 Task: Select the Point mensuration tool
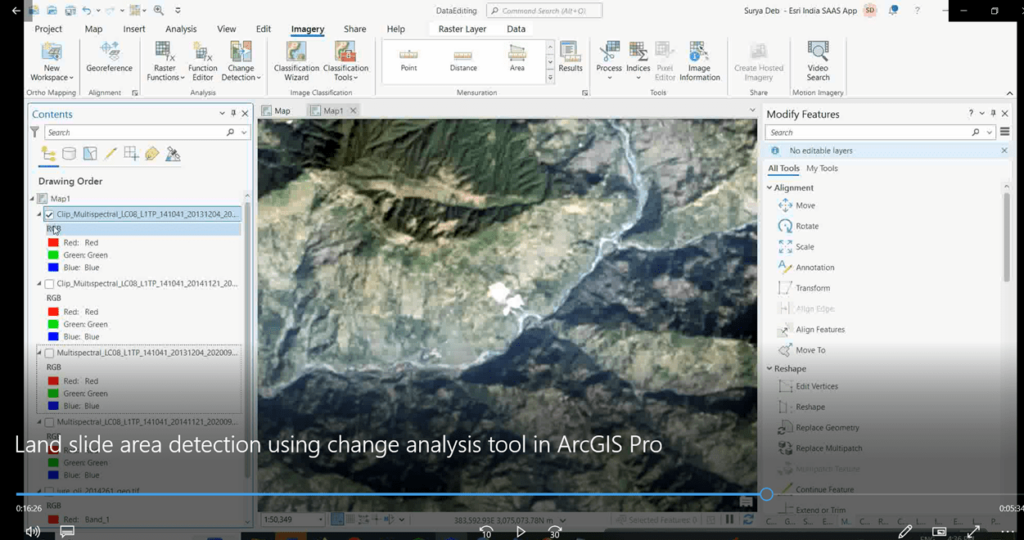point(409,59)
